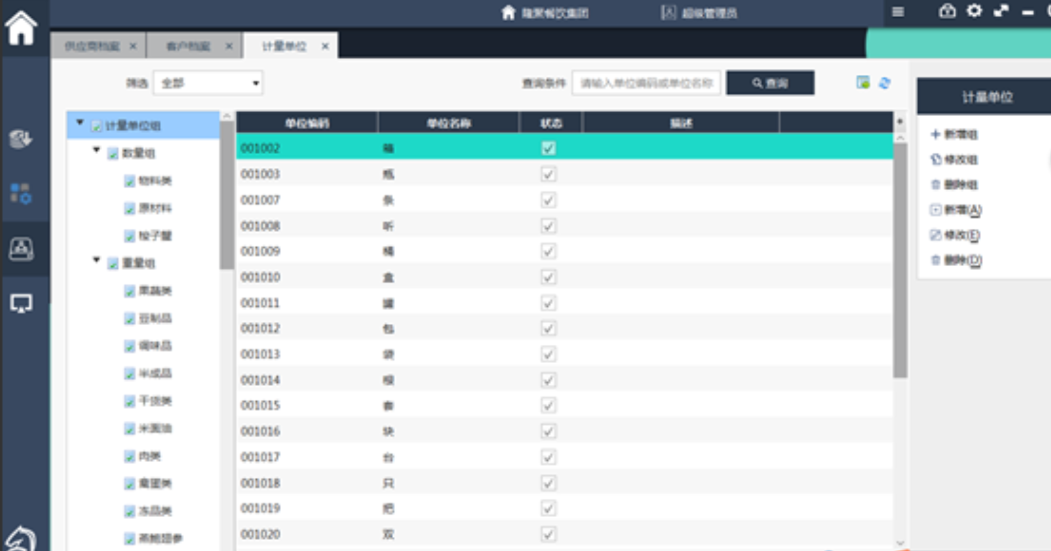
Task: Open the database import sidebar icon
Action: 21,139
